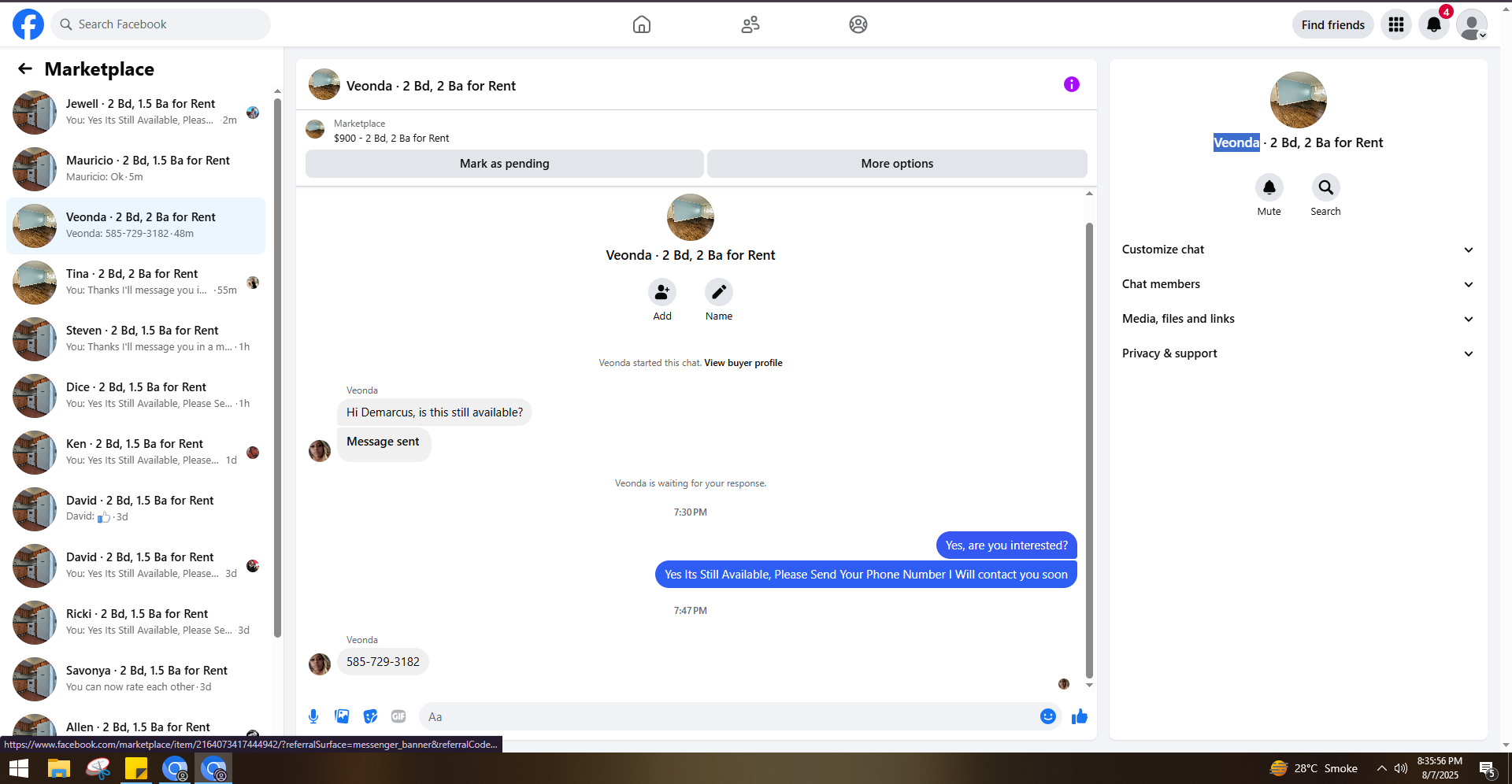Image resolution: width=1512 pixels, height=784 pixels.
Task: Send a thumbs up like
Action: pos(1080,716)
